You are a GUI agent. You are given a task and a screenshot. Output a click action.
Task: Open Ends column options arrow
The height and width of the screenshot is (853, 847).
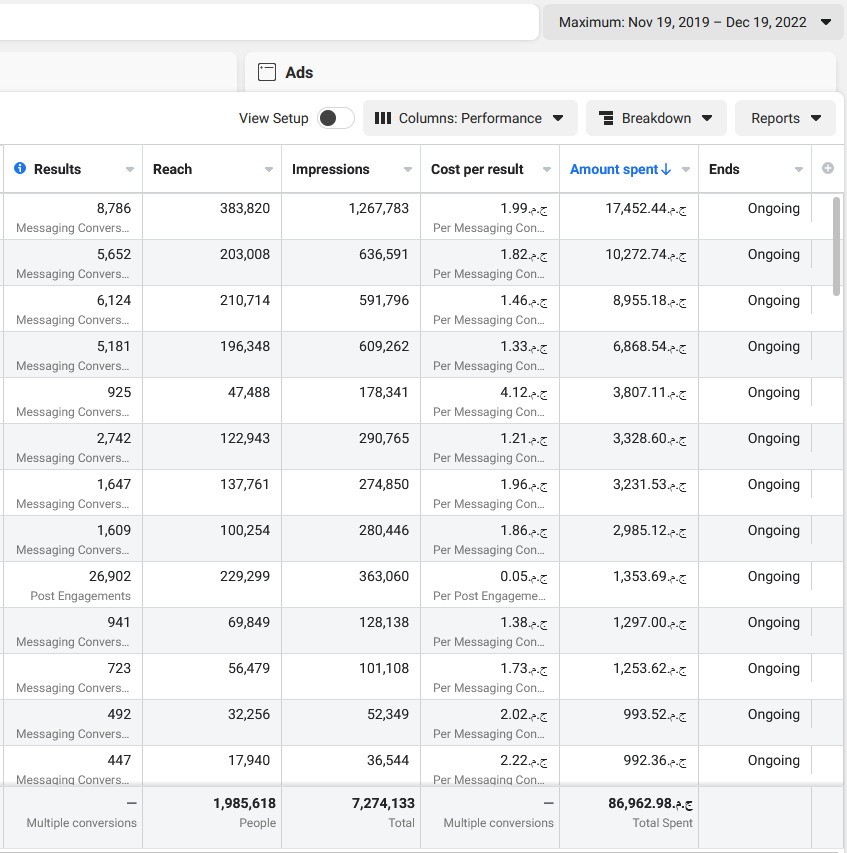coord(799,170)
